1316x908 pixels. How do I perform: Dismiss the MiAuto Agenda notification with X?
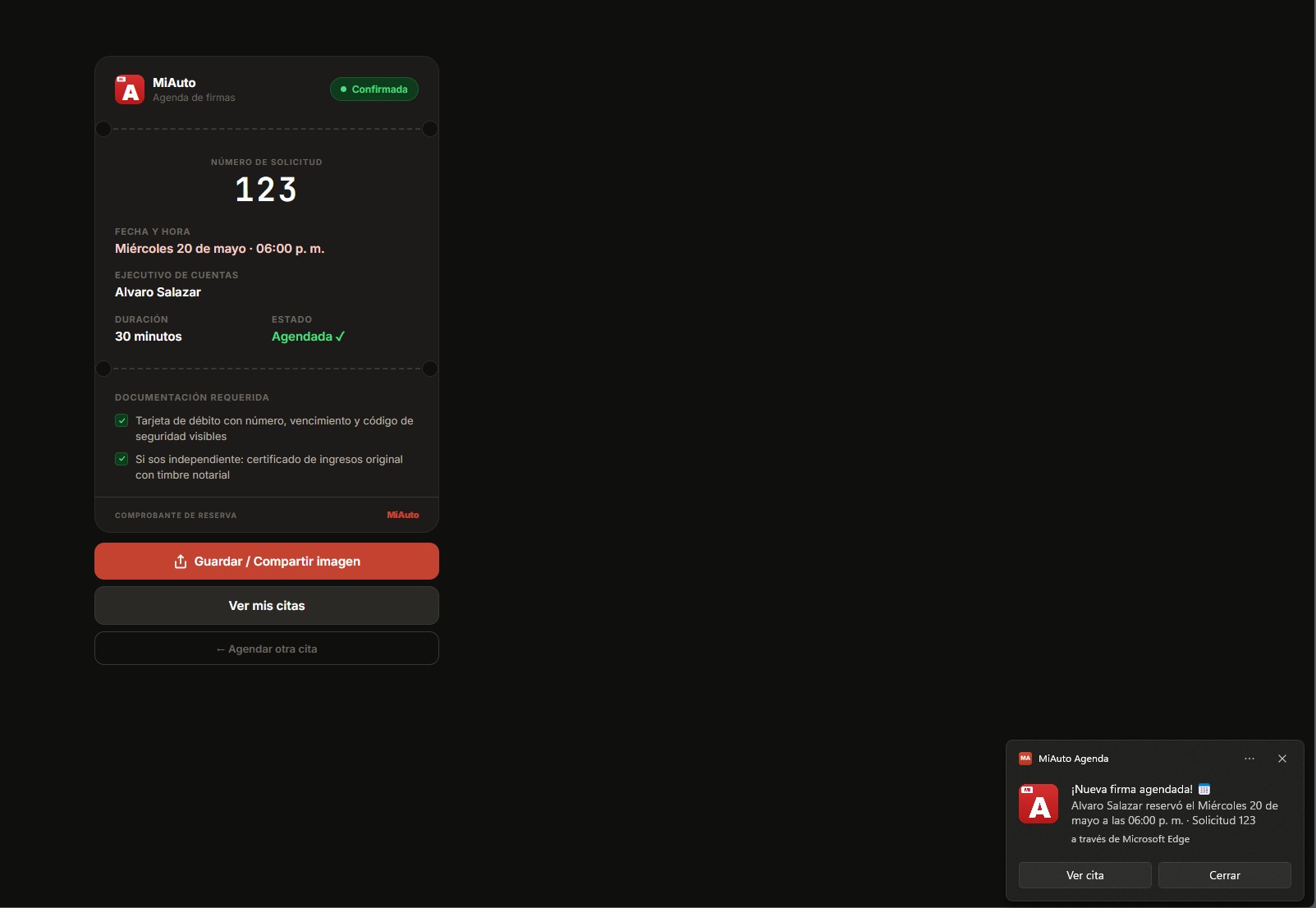click(1282, 759)
